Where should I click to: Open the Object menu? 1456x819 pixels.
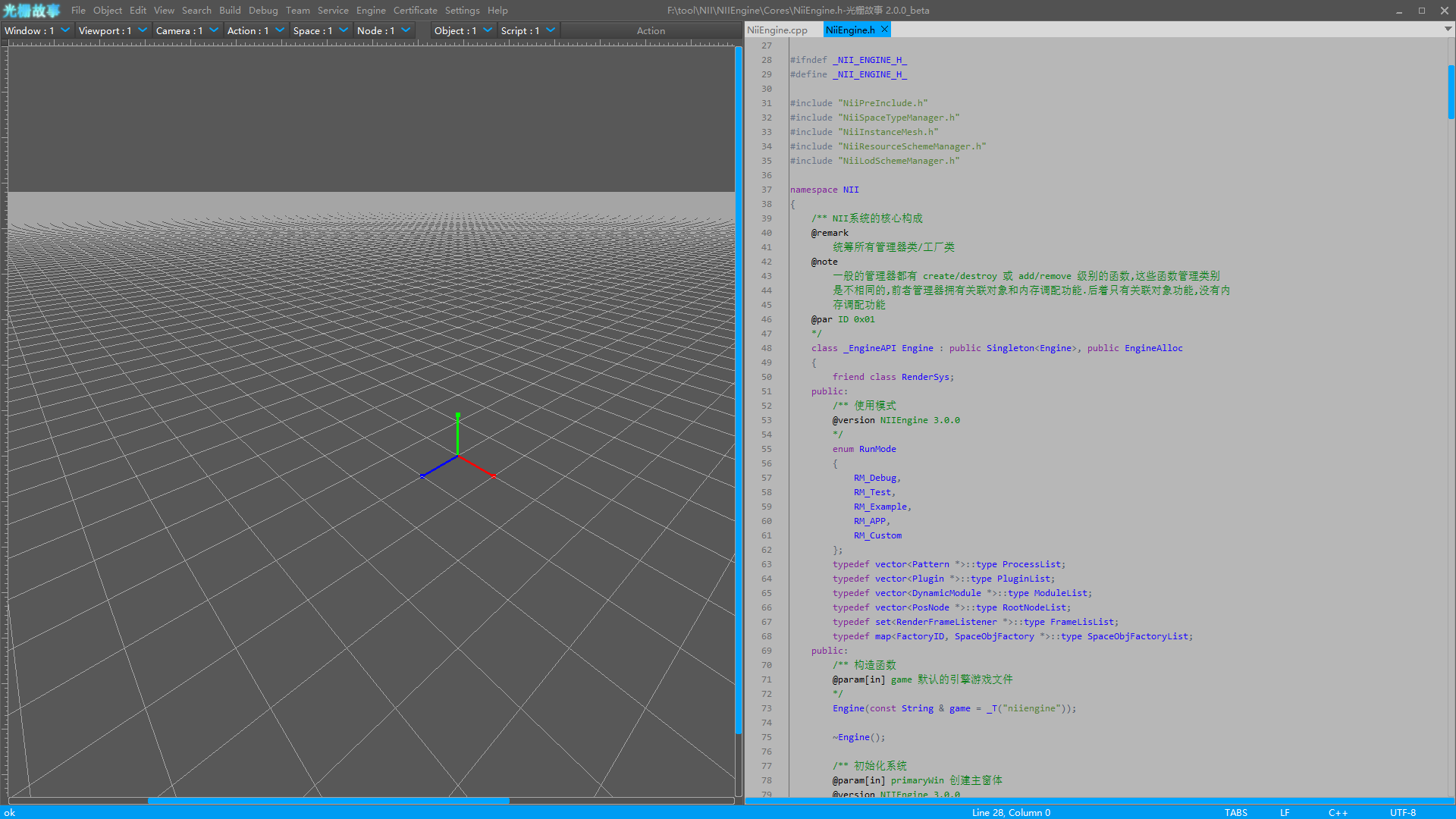(x=108, y=10)
